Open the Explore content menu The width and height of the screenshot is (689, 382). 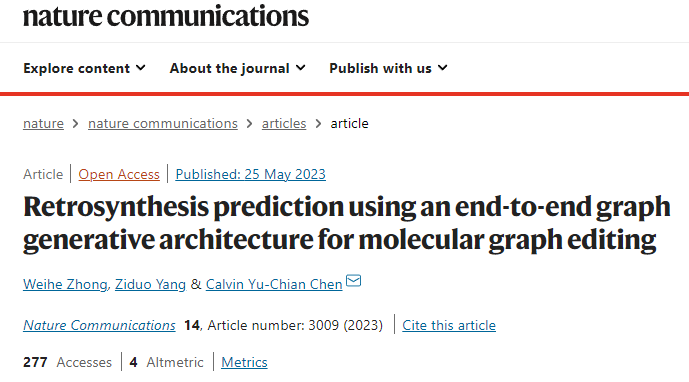tap(84, 68)
